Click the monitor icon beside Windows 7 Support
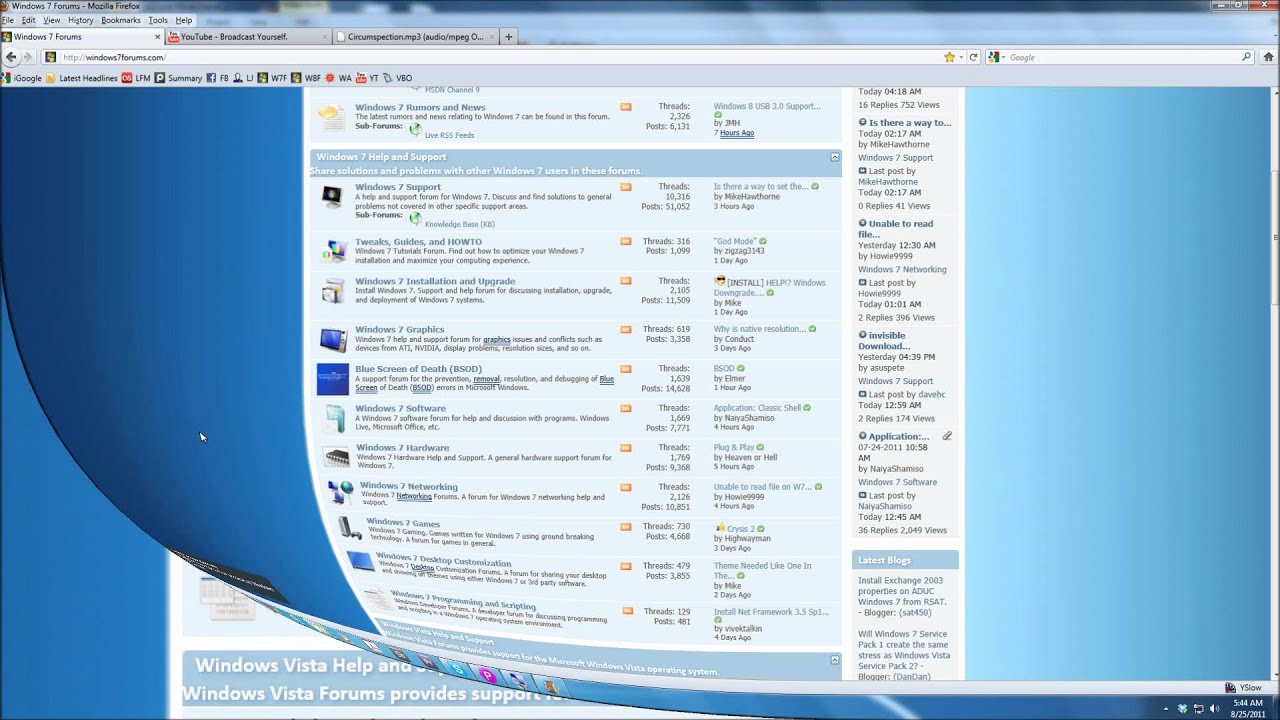This screenshot has width=1280, height=720. (332, 196)
